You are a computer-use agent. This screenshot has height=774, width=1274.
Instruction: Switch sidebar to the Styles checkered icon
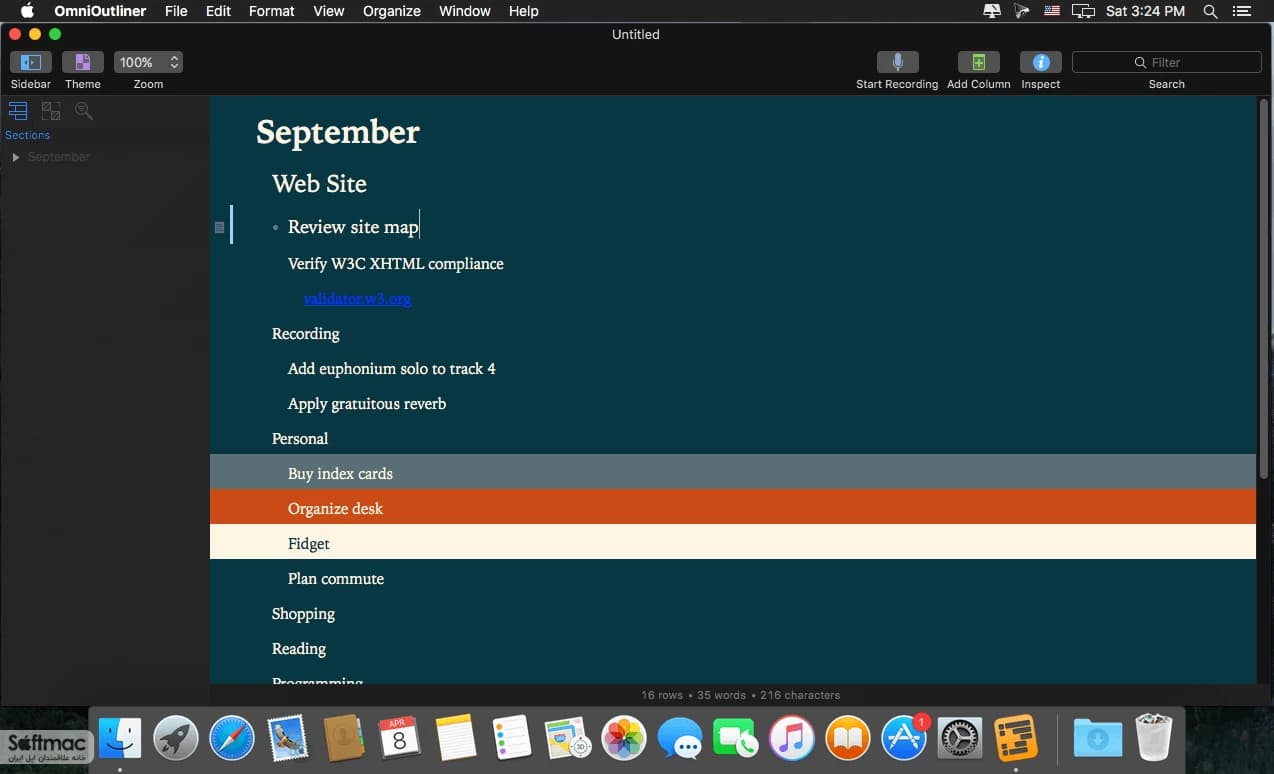[x=51, y=111]
